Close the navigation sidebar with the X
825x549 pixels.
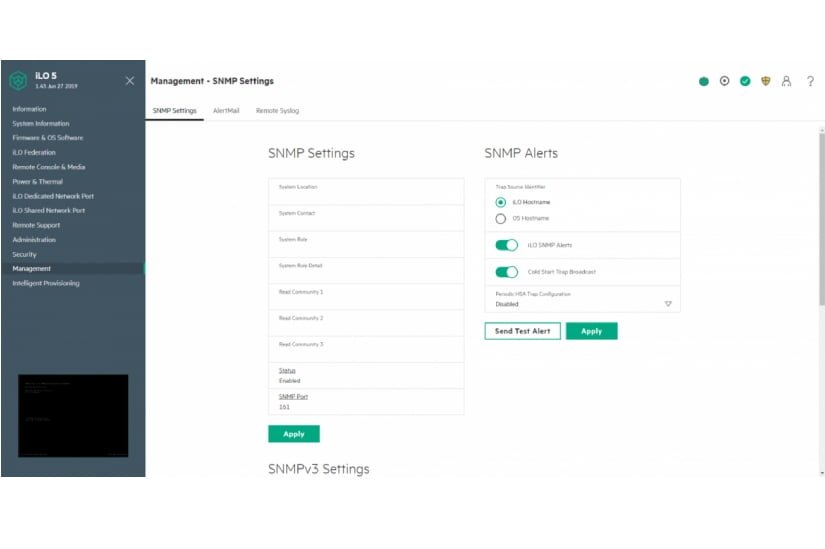[130, 81]
